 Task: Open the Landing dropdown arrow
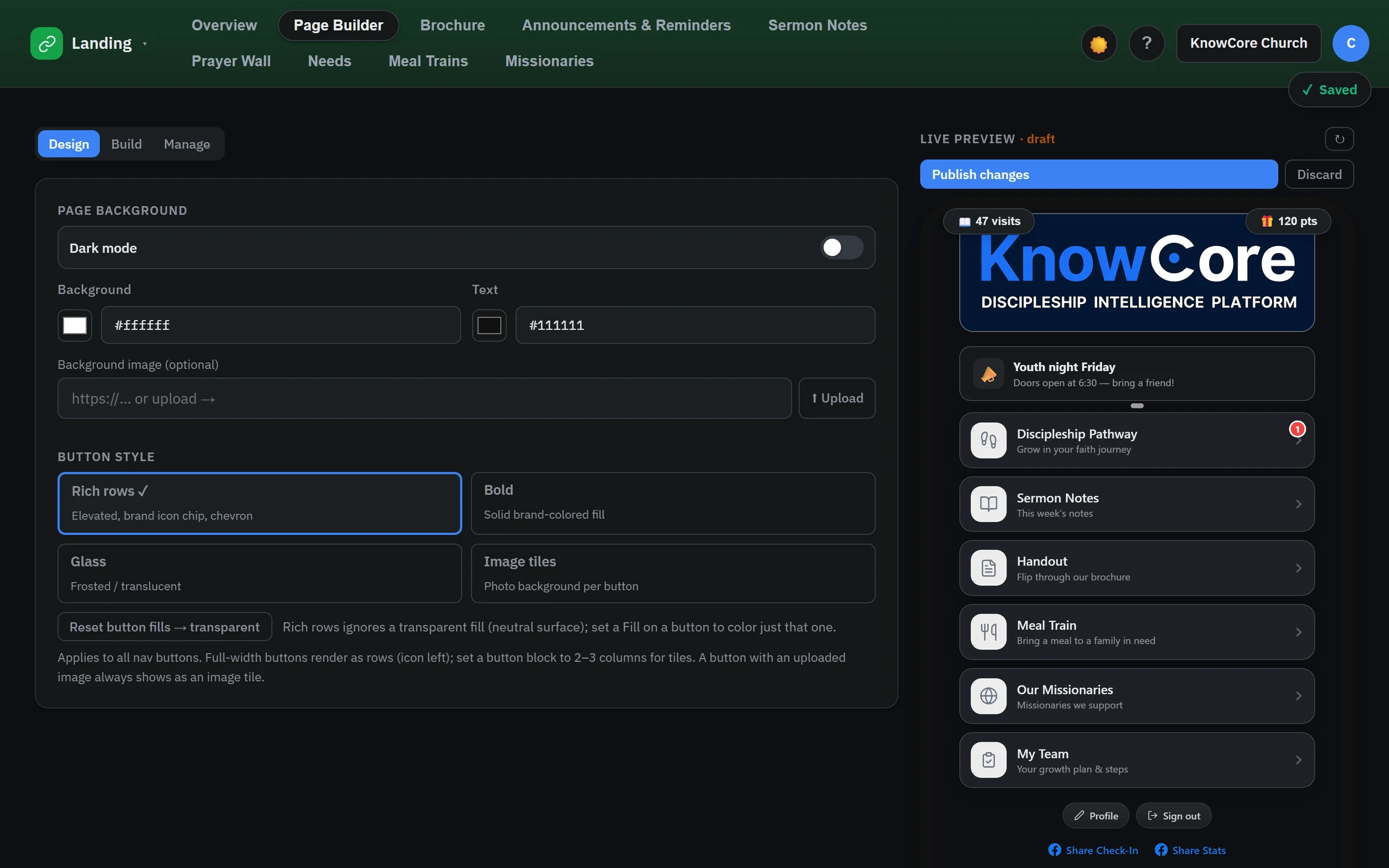pos(145,43)
